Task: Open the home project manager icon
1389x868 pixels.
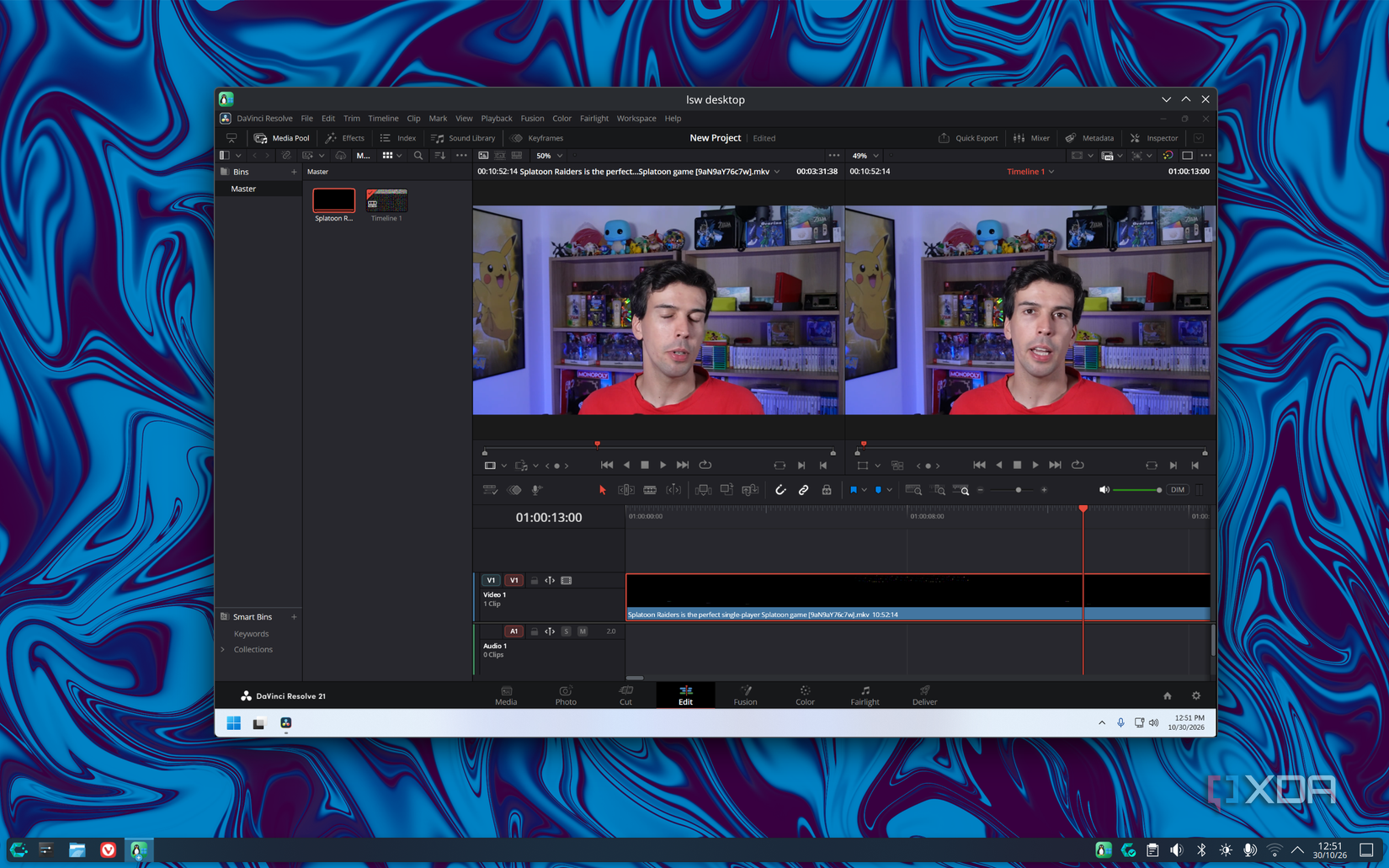Action: 1167,696
